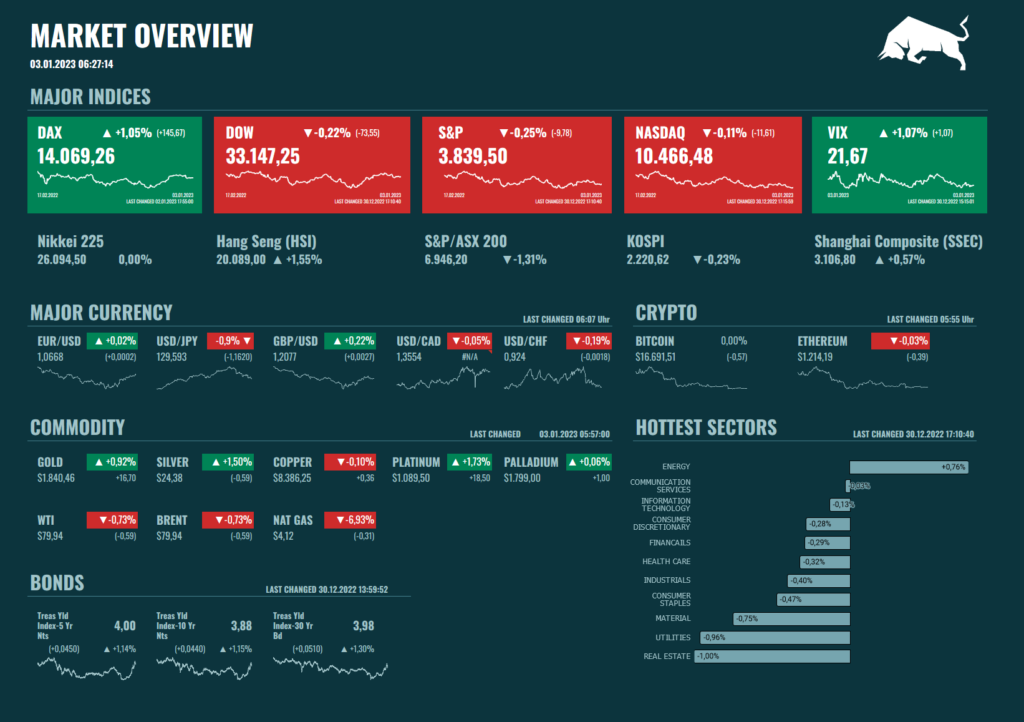This screenshot has width=1024, height=722.
Task: Open the 30 Yr treasury sparkline chart
Action: [330, 669]
